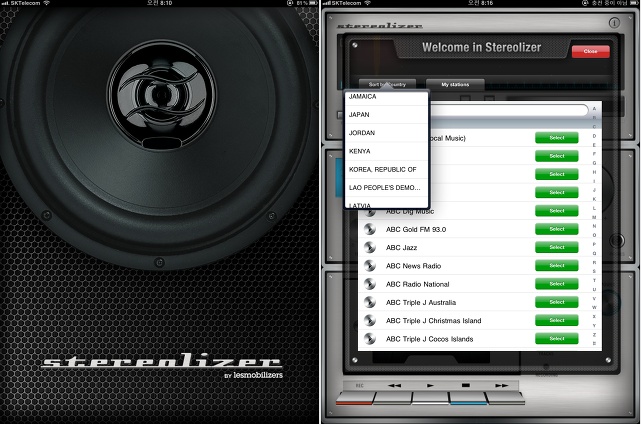Screen dimensions: 641x424
Task: Jump to letter A in the alphabet index
Action: [x=594, y=109]
